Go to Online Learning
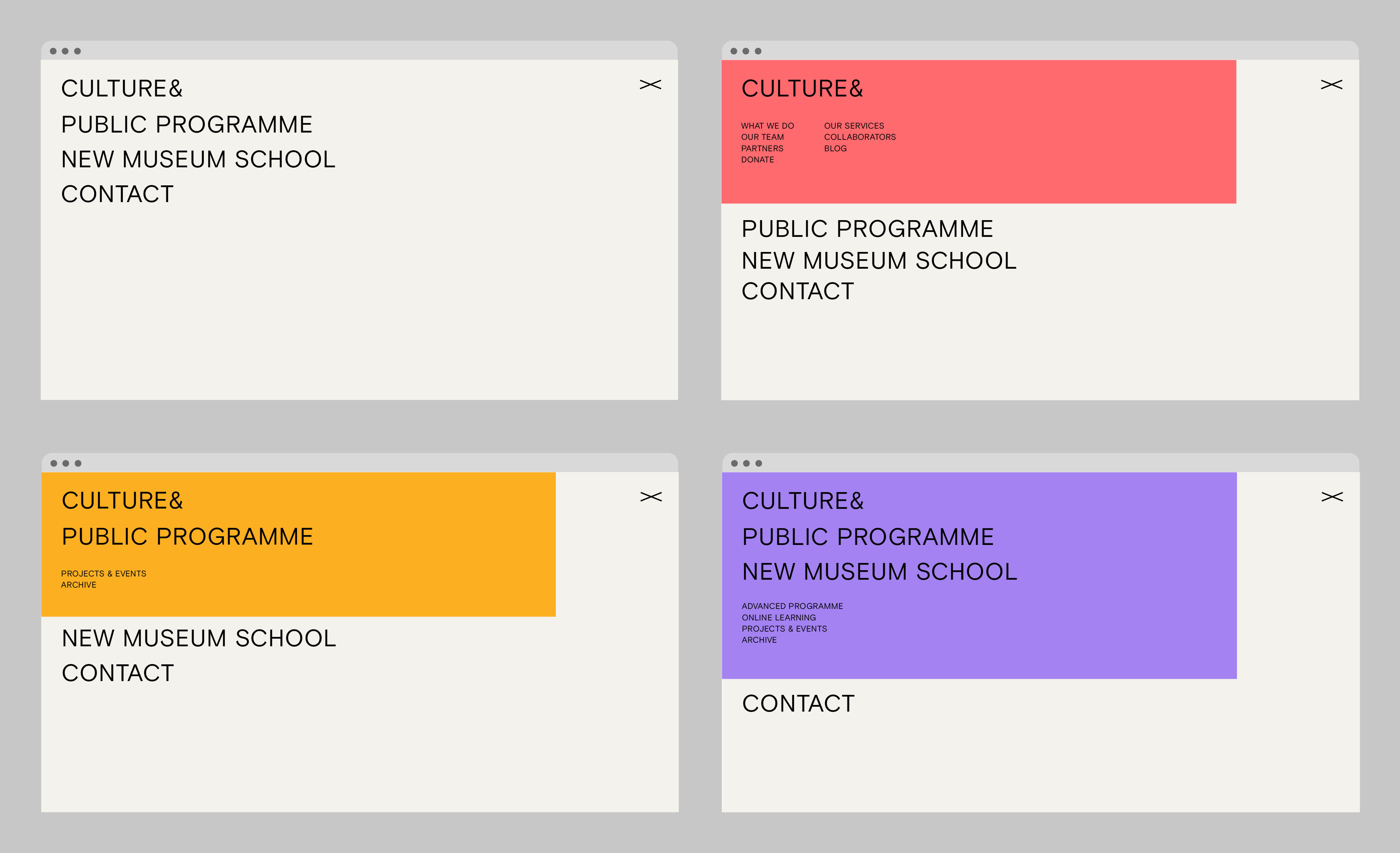The image size is (1400, 853). (778, 618)
